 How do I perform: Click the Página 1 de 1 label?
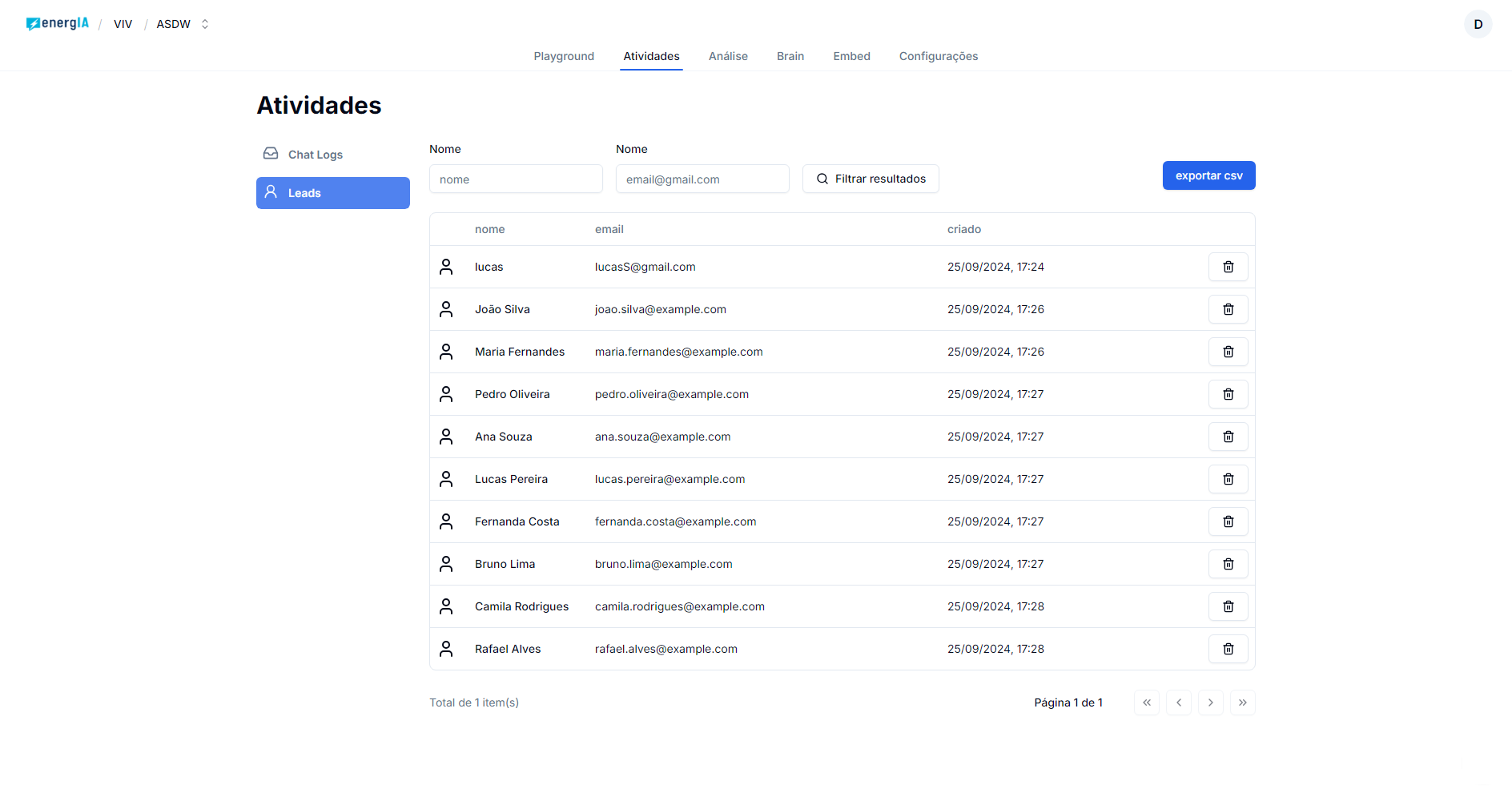pos(1068,702)
